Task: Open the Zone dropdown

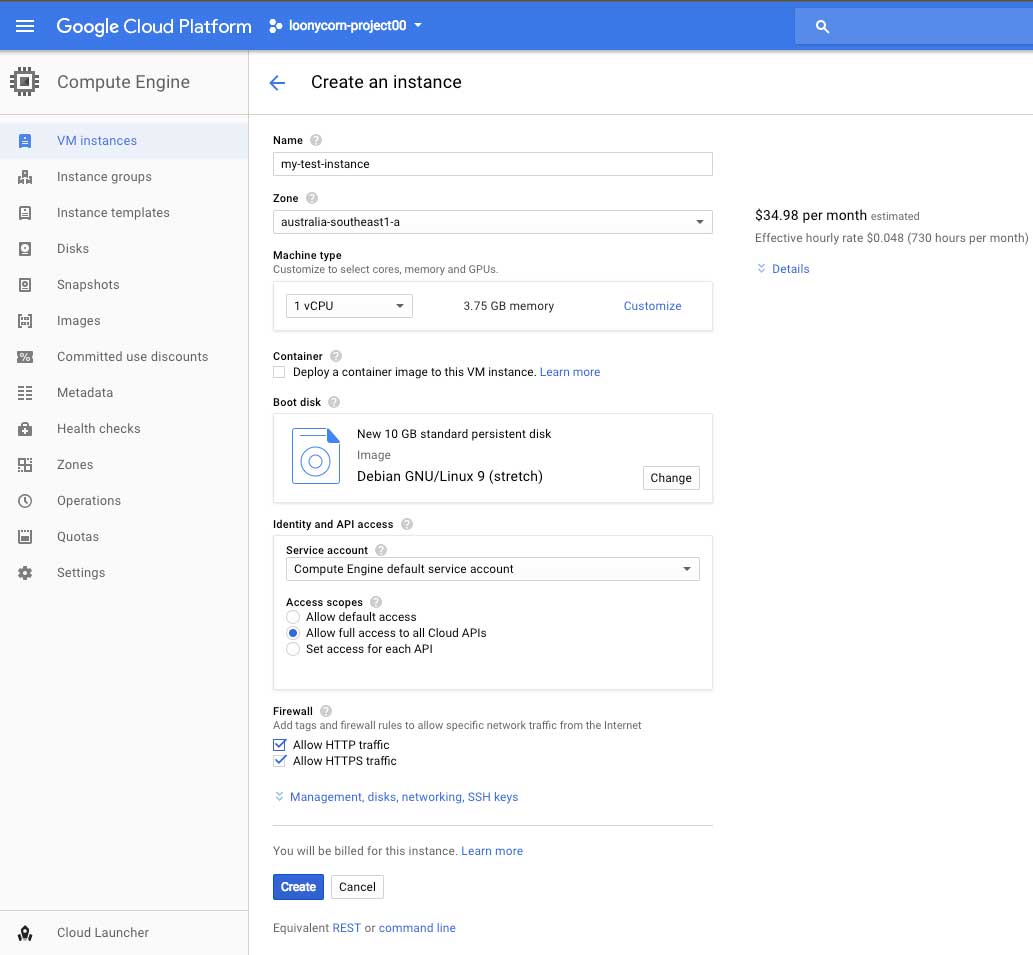Action: pos(492,222)
